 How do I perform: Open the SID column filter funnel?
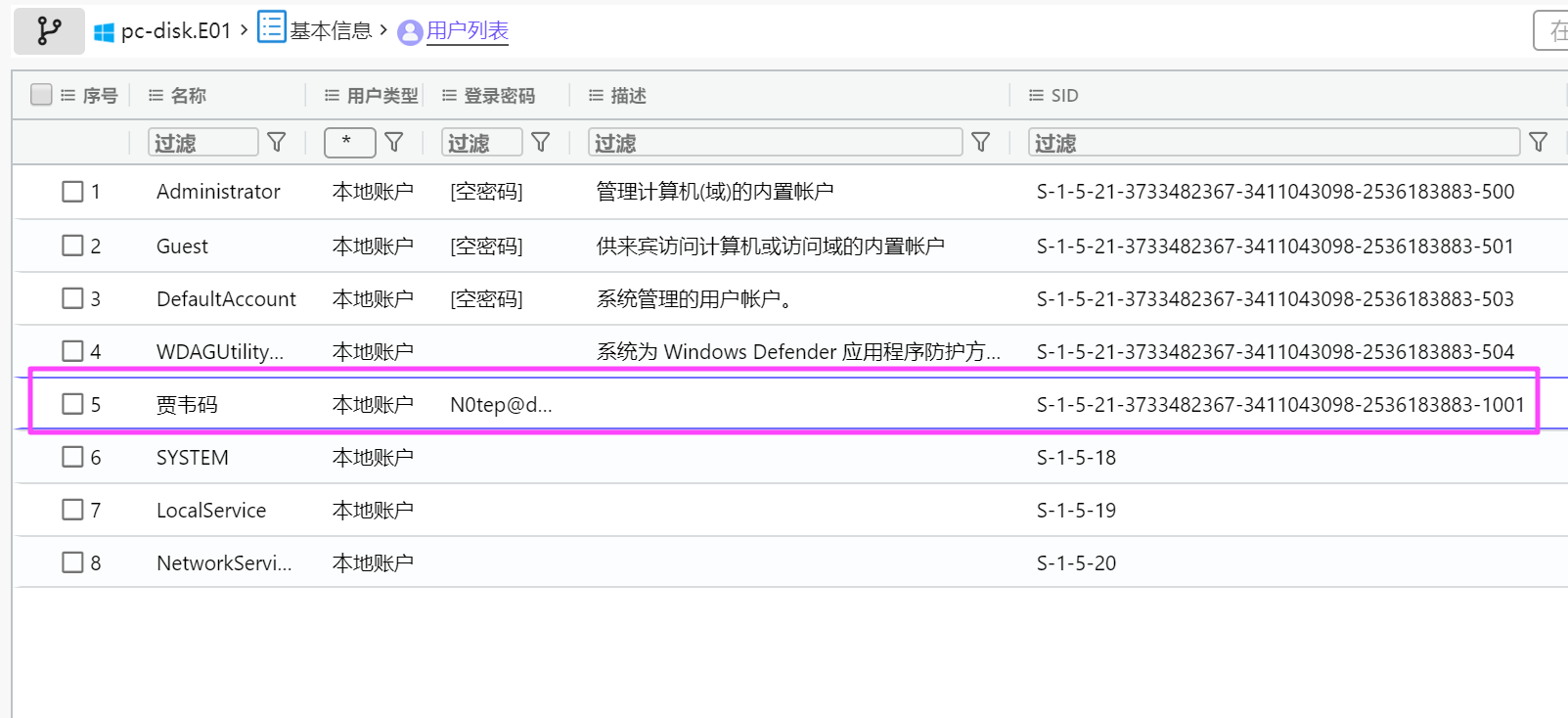pyautogui.click(x=1539, y=143)
